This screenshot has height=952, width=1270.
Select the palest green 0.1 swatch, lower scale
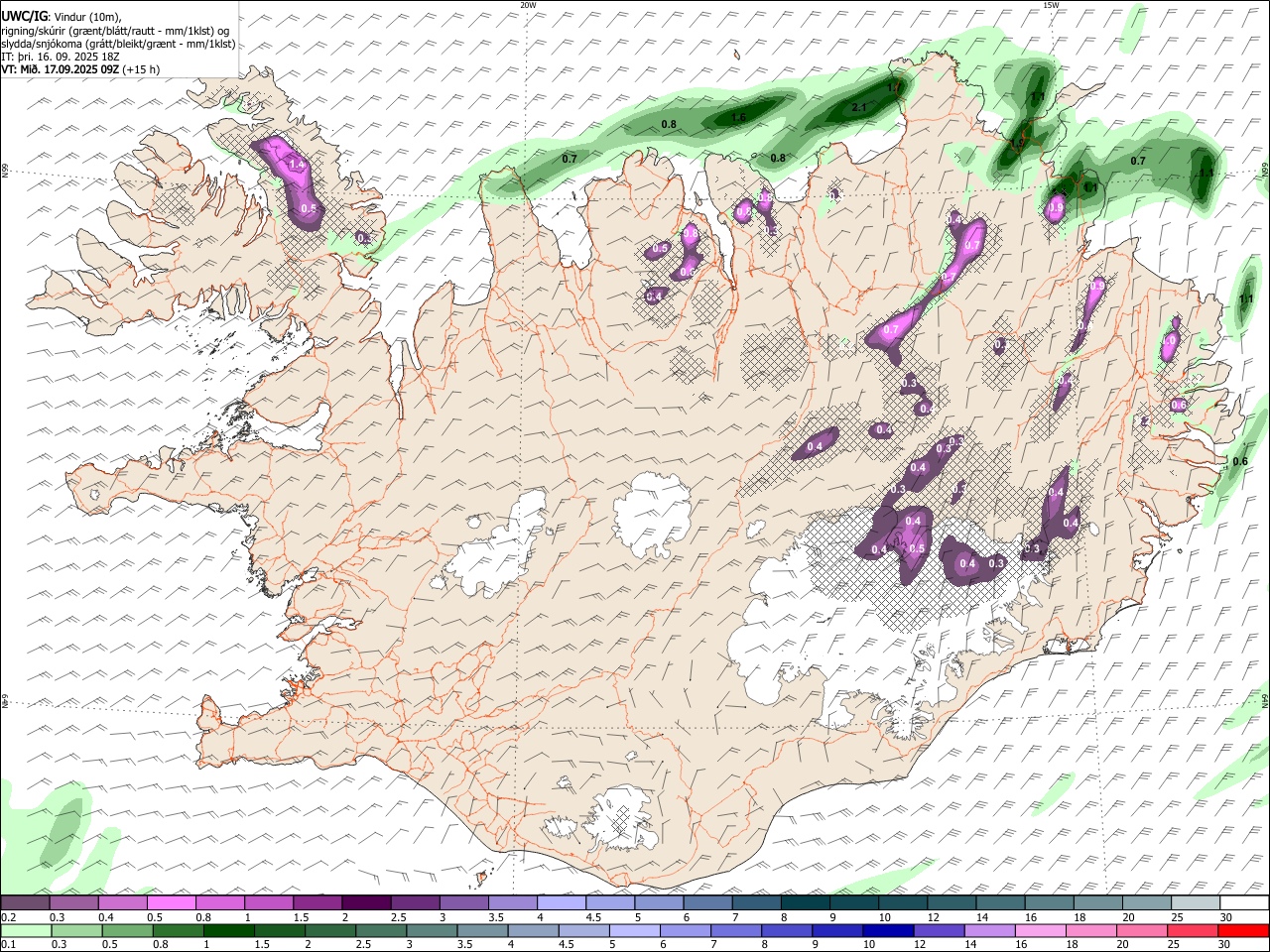(x=25, y=931)
